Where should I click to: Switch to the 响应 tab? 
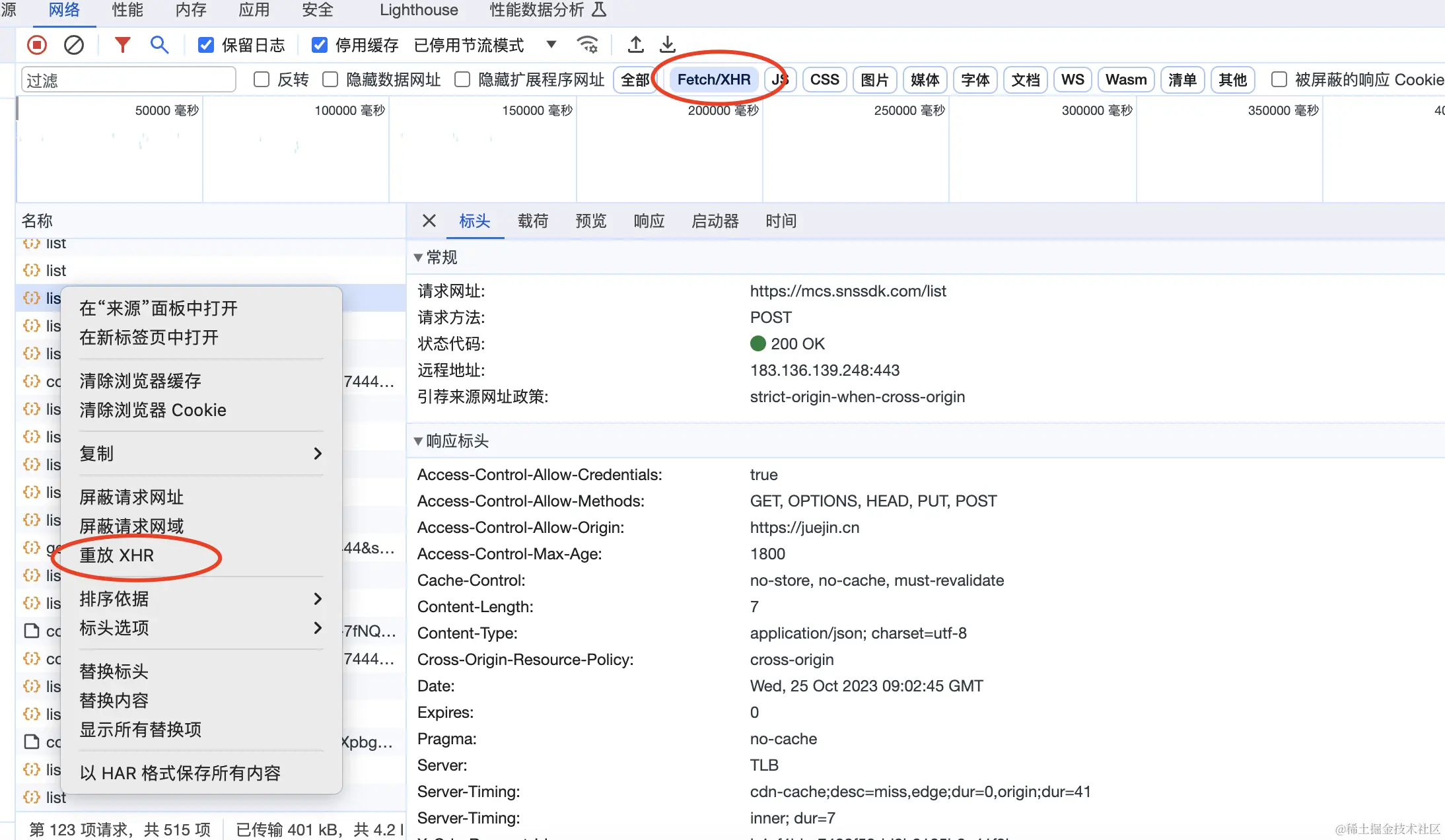click(649, 221)
